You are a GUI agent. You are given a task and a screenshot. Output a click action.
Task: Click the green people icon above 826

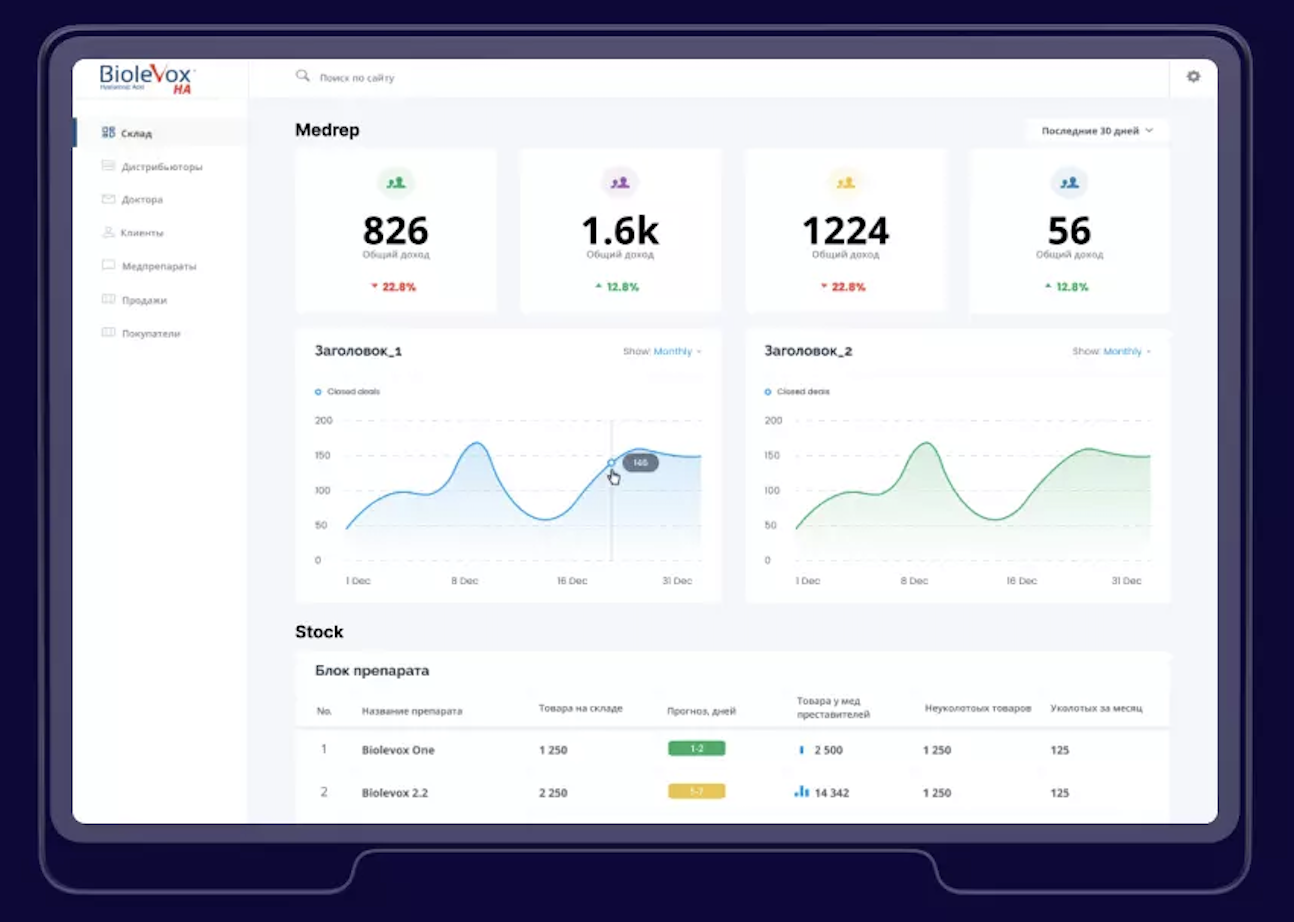(396, 183)
